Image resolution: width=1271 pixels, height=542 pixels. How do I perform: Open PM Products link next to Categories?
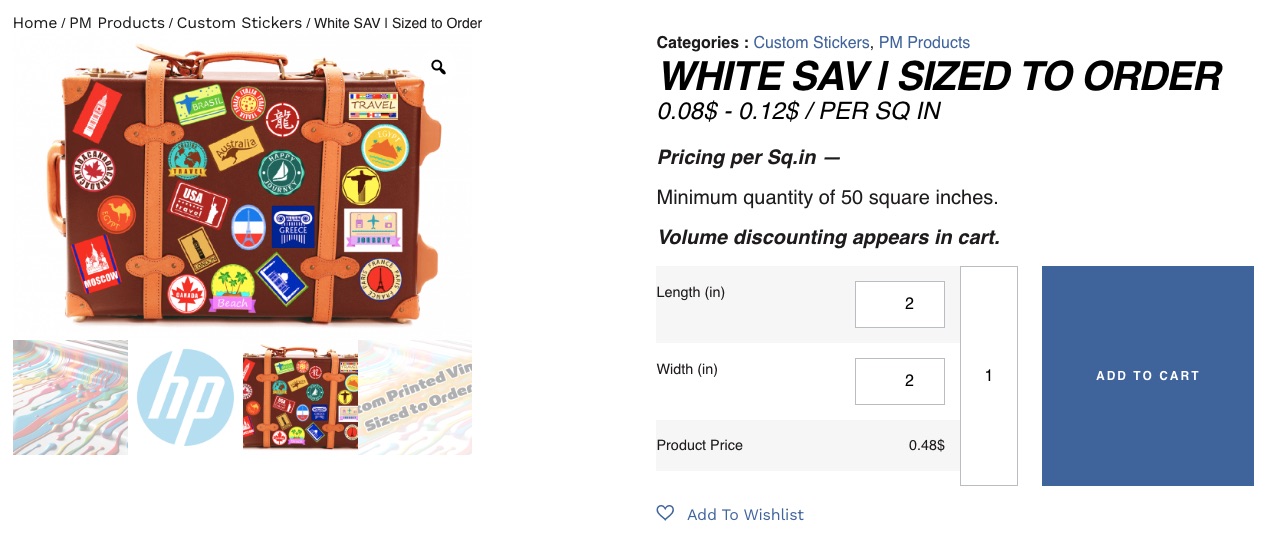924,42
